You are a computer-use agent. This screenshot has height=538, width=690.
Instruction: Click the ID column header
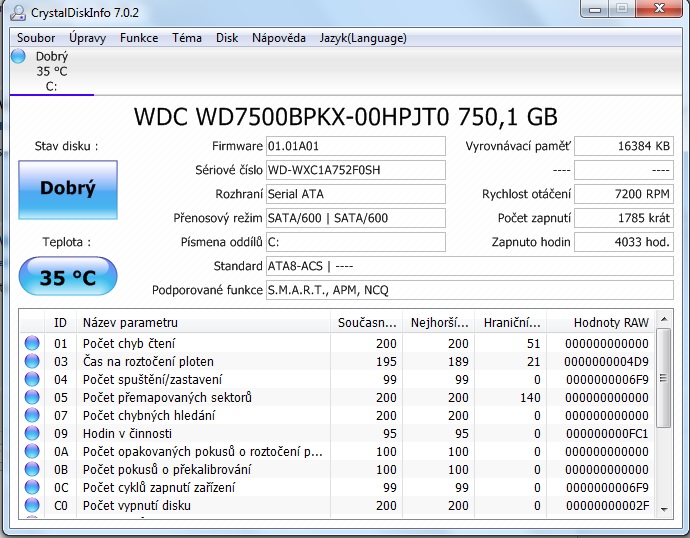60,322
